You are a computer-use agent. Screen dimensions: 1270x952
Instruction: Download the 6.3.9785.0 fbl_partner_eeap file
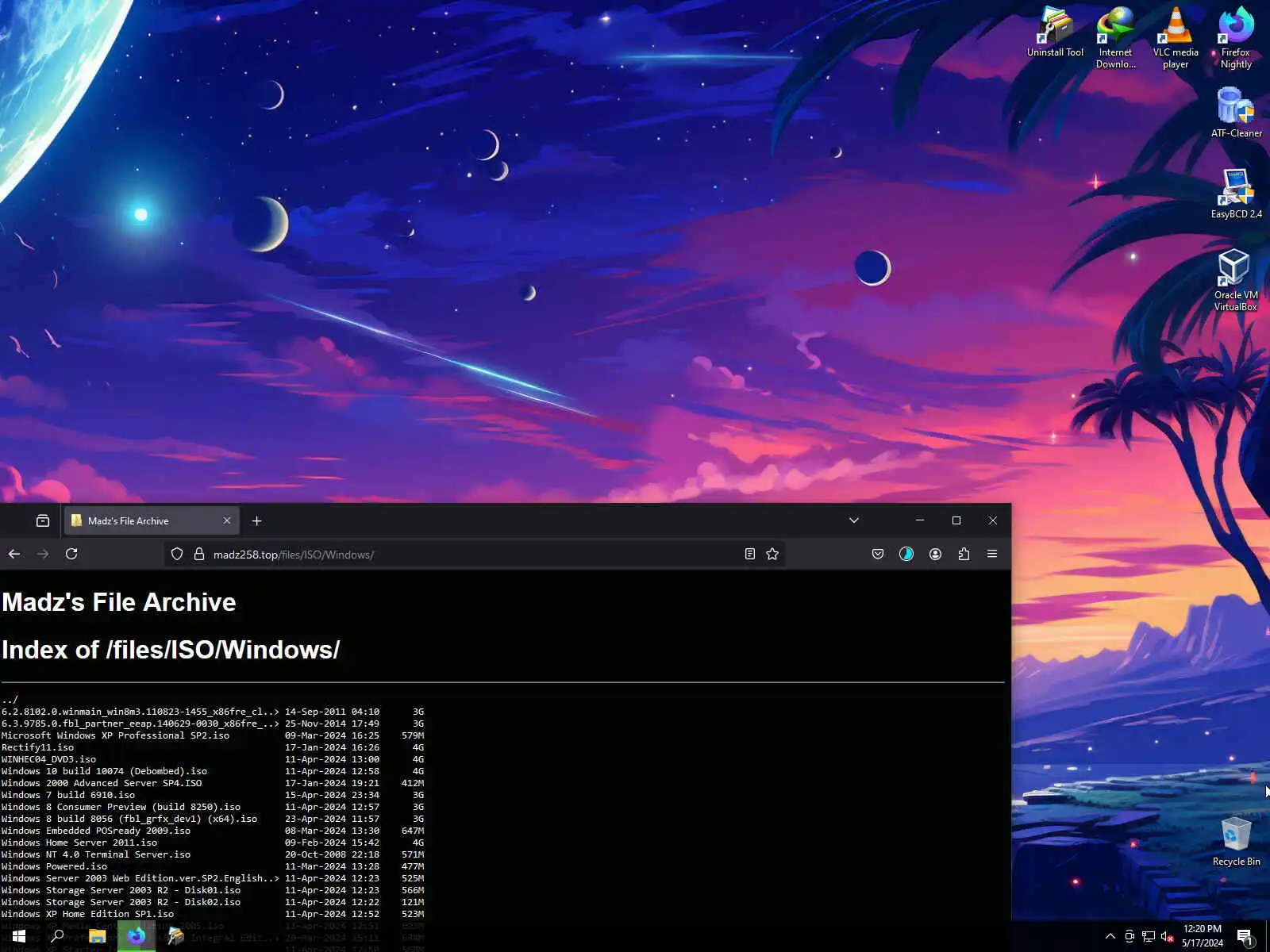tap(140, 724)
